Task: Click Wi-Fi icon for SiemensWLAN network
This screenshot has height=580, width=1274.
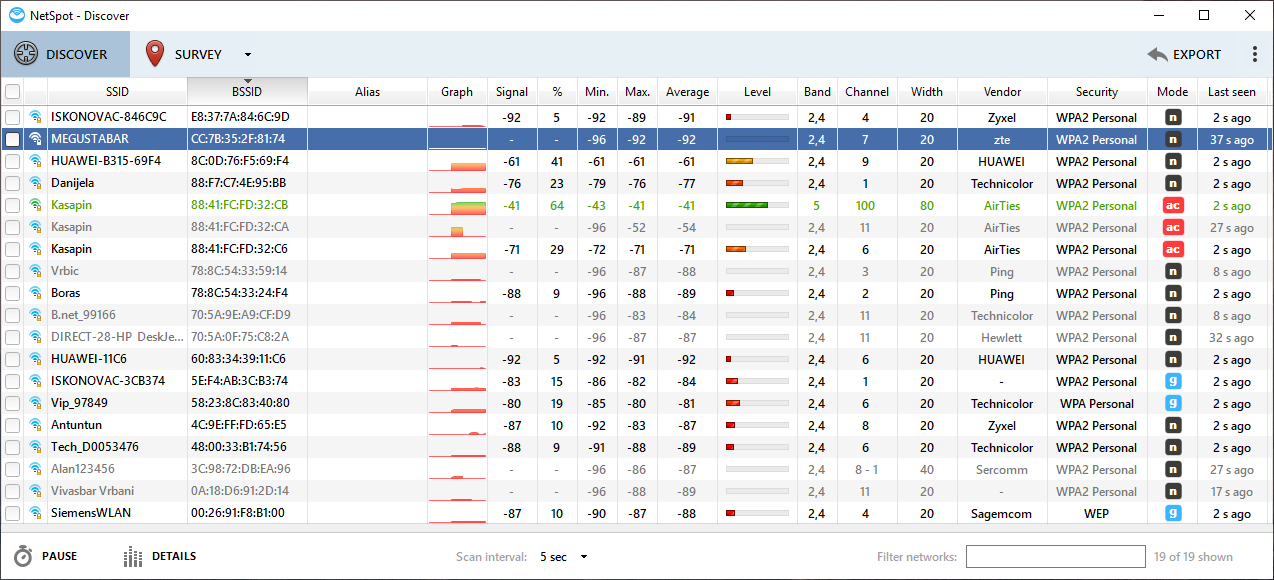Action: coord(36,513)
